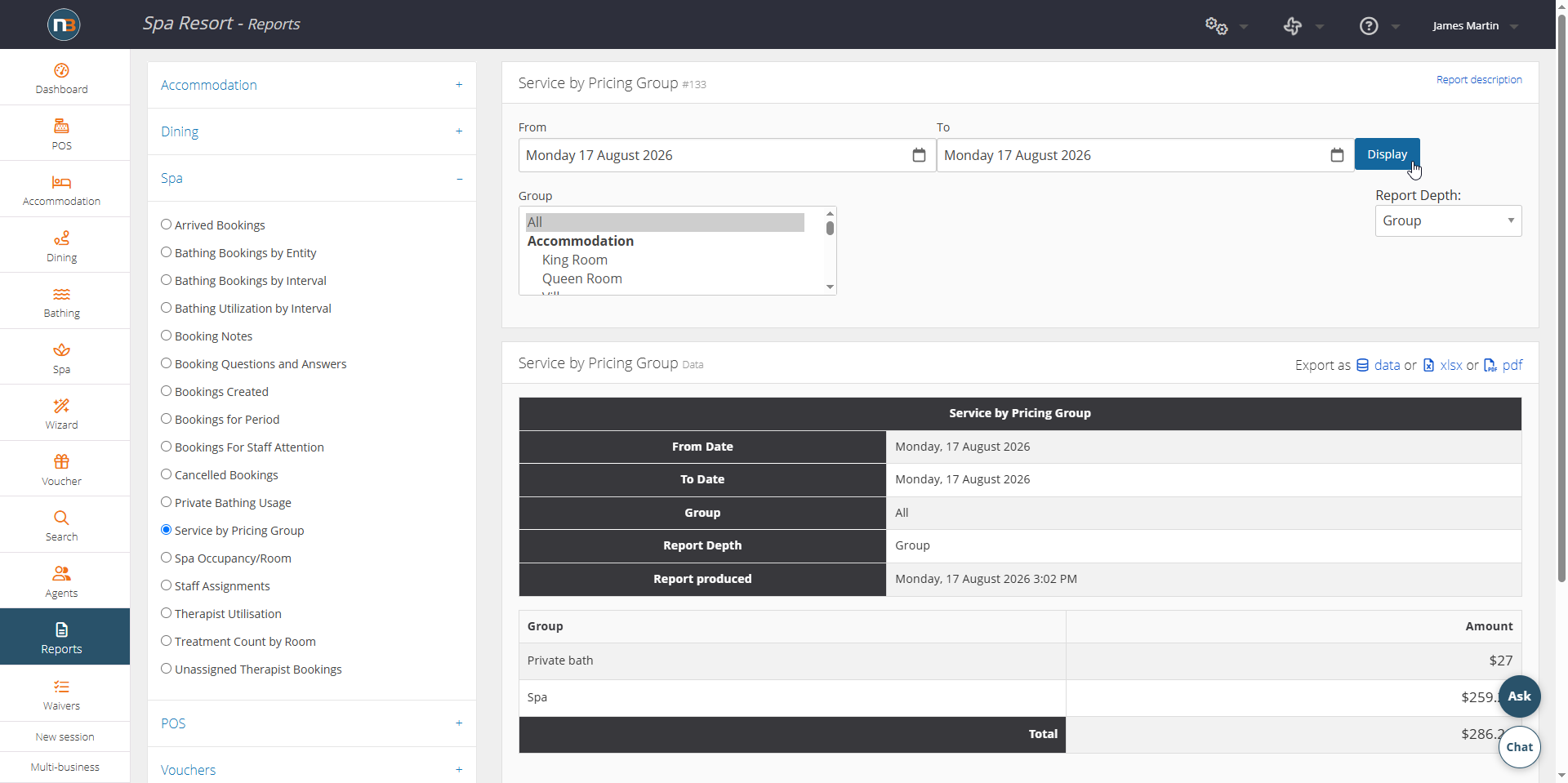Open the Waivers checklist icon
The width and height of the screenshot is (1568, 783).
61,687
